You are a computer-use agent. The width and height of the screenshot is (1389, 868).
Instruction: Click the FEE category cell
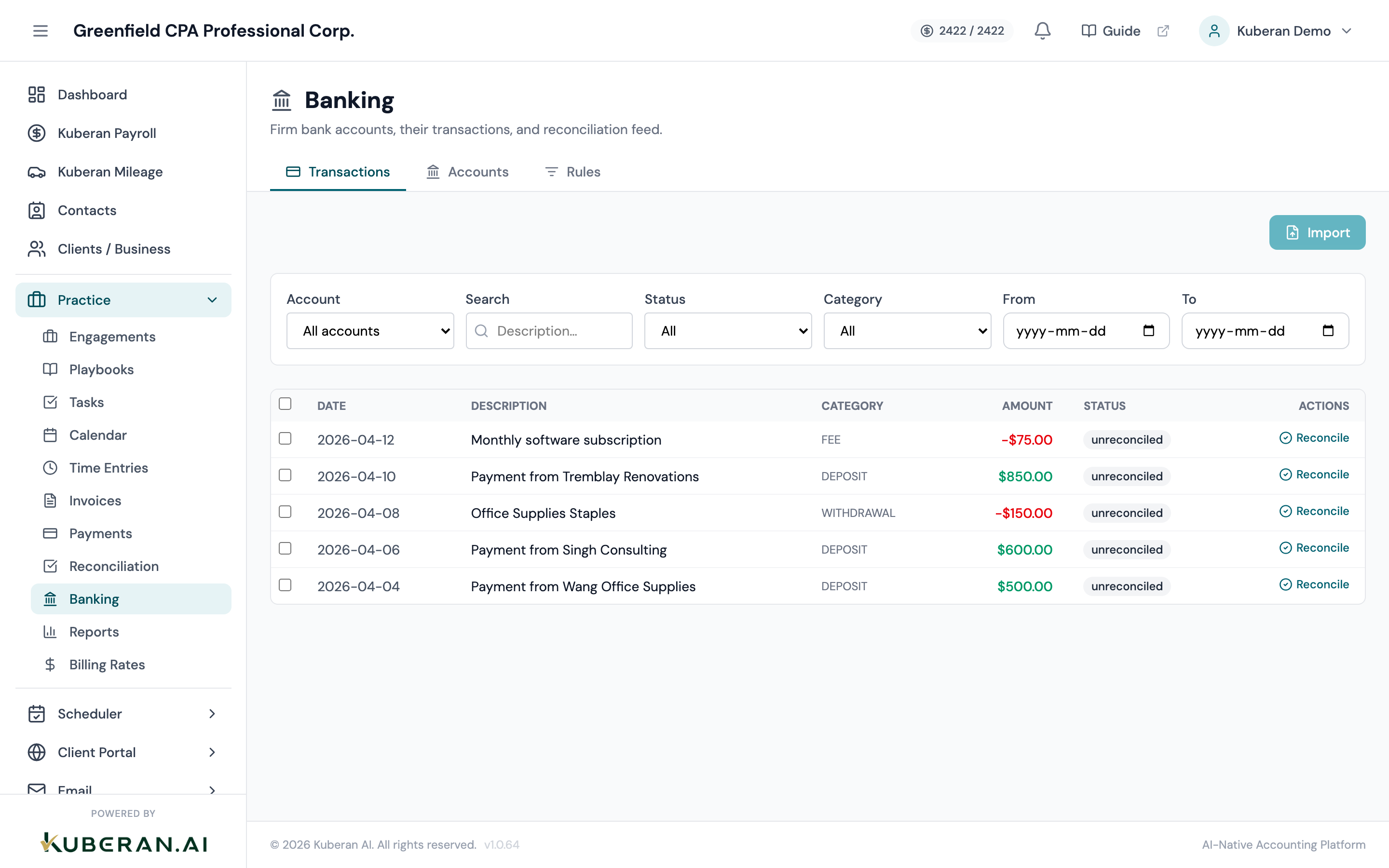[x=831, y=440]
